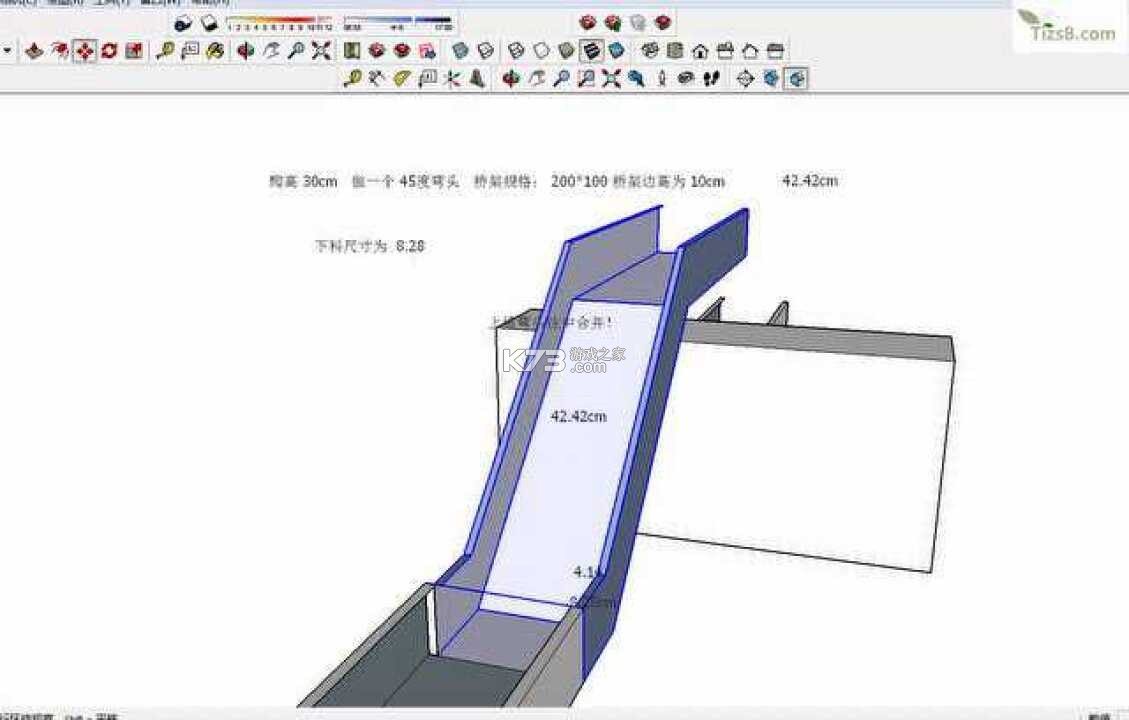Image resolution: width=1129 pixels, height=720 pixels.
Task: Select the Follow Me tool
Action: pyautogui.click(x=60, y=51)
